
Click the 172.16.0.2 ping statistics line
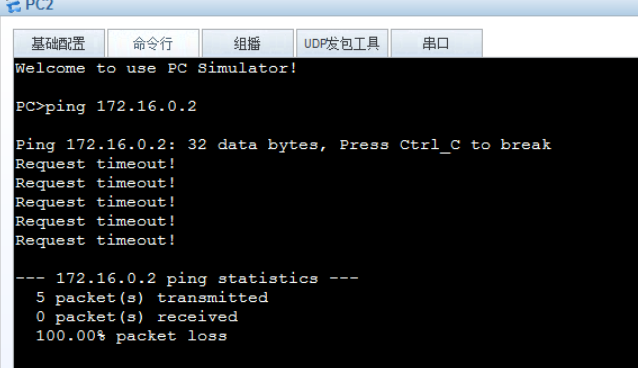tap(187, 279)
